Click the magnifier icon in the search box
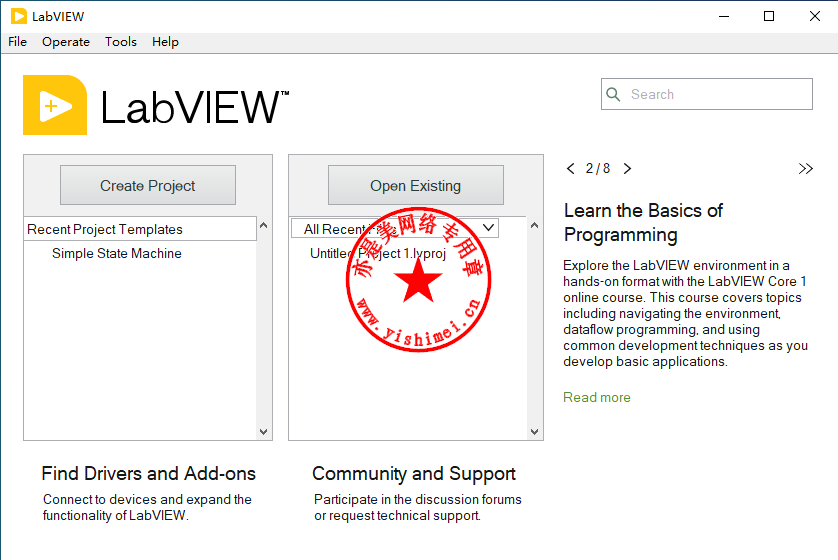This screenshot has height=560, width=838. 613,95
